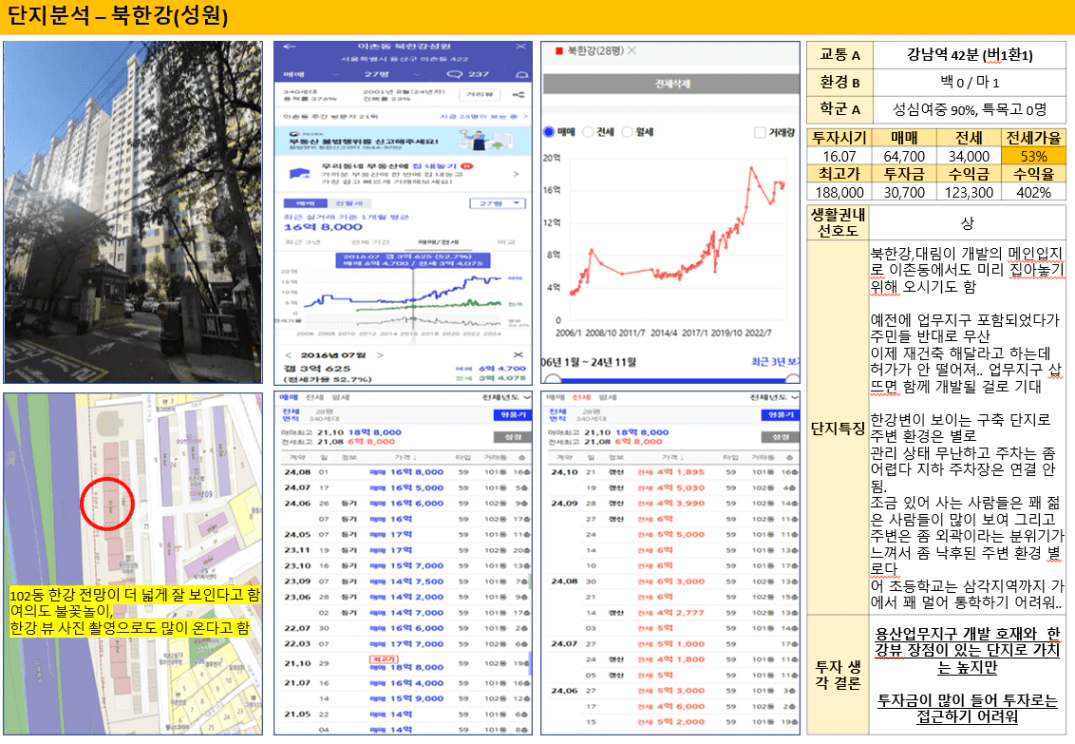The width and height of the screenshot is (1075, 744).
Task: Go to the month before 2016년 07월
Action: [x=289, y=355]
